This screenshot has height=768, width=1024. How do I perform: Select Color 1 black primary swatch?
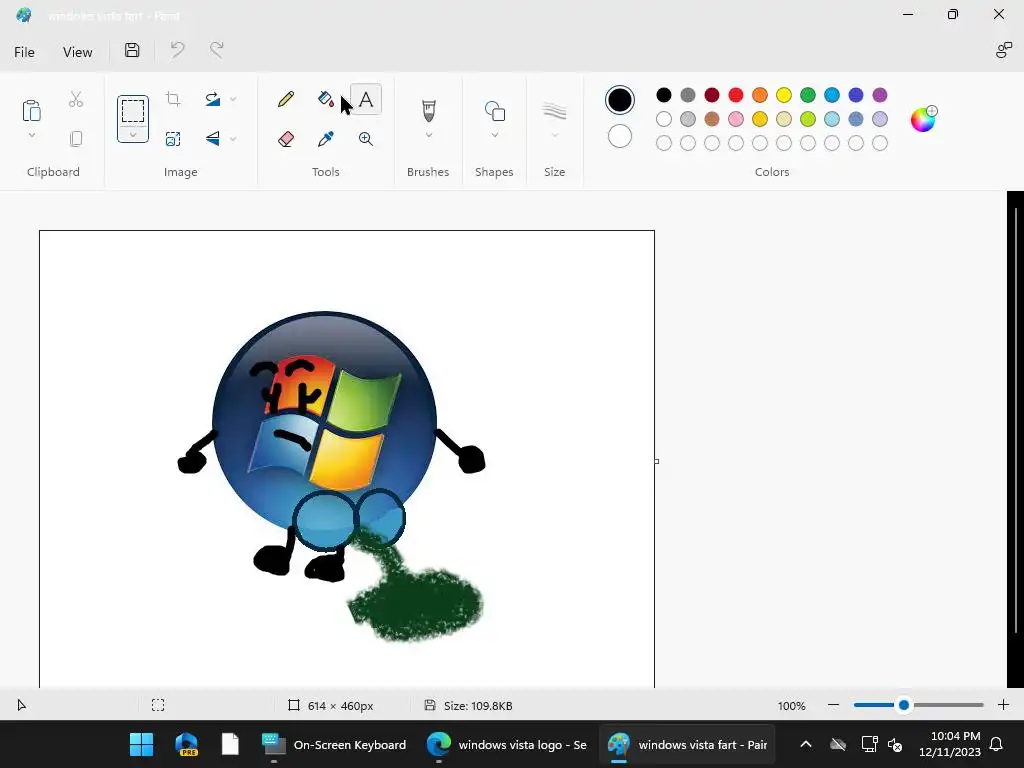(620, 100)
